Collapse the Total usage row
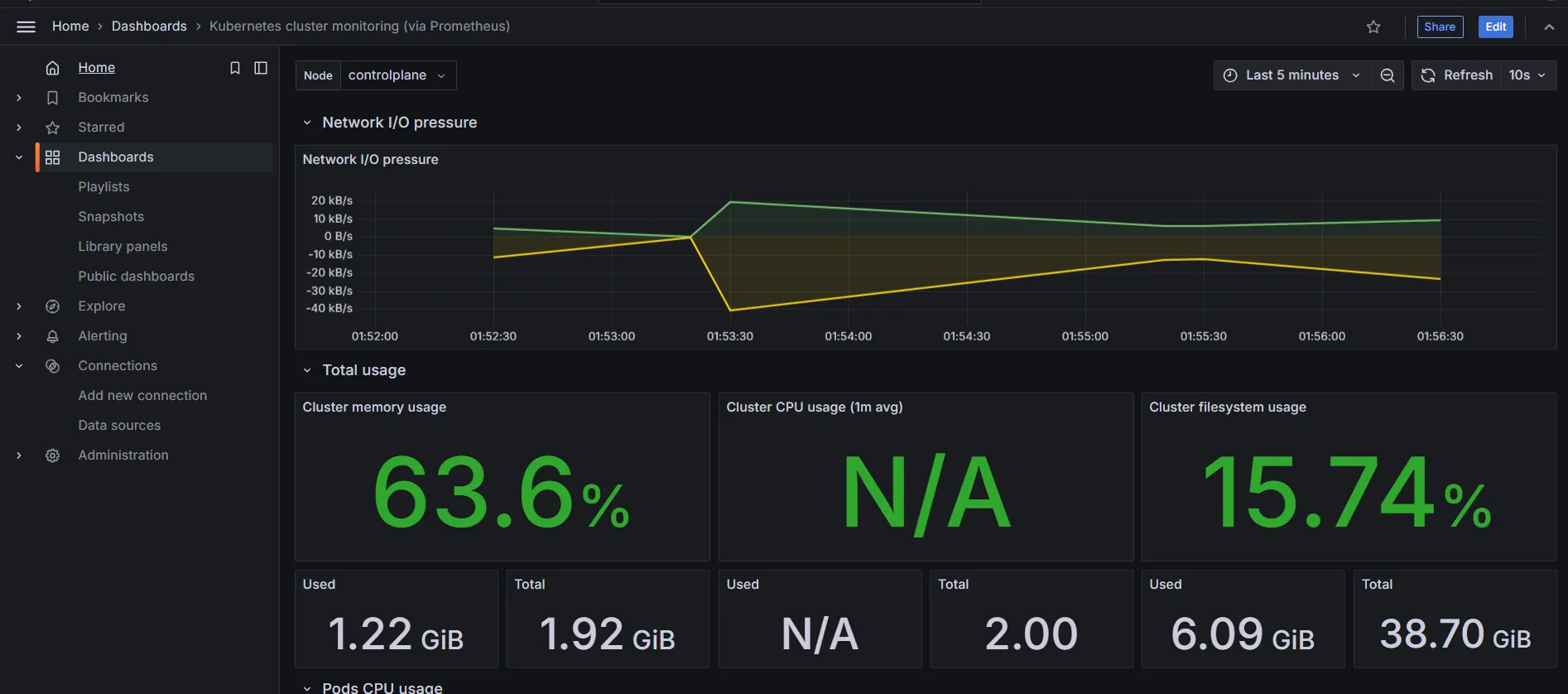The width and height of the screenshot is (1568, 694). 307,370
